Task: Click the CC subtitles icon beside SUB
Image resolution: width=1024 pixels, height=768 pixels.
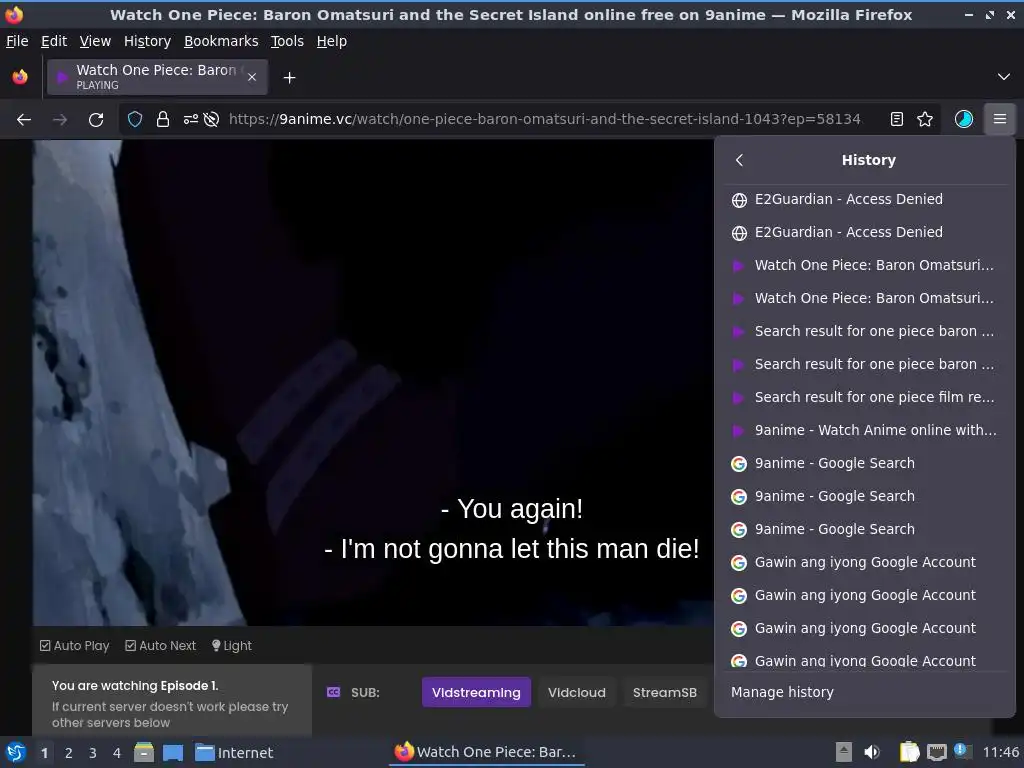Action: click(x=333, y=692)
